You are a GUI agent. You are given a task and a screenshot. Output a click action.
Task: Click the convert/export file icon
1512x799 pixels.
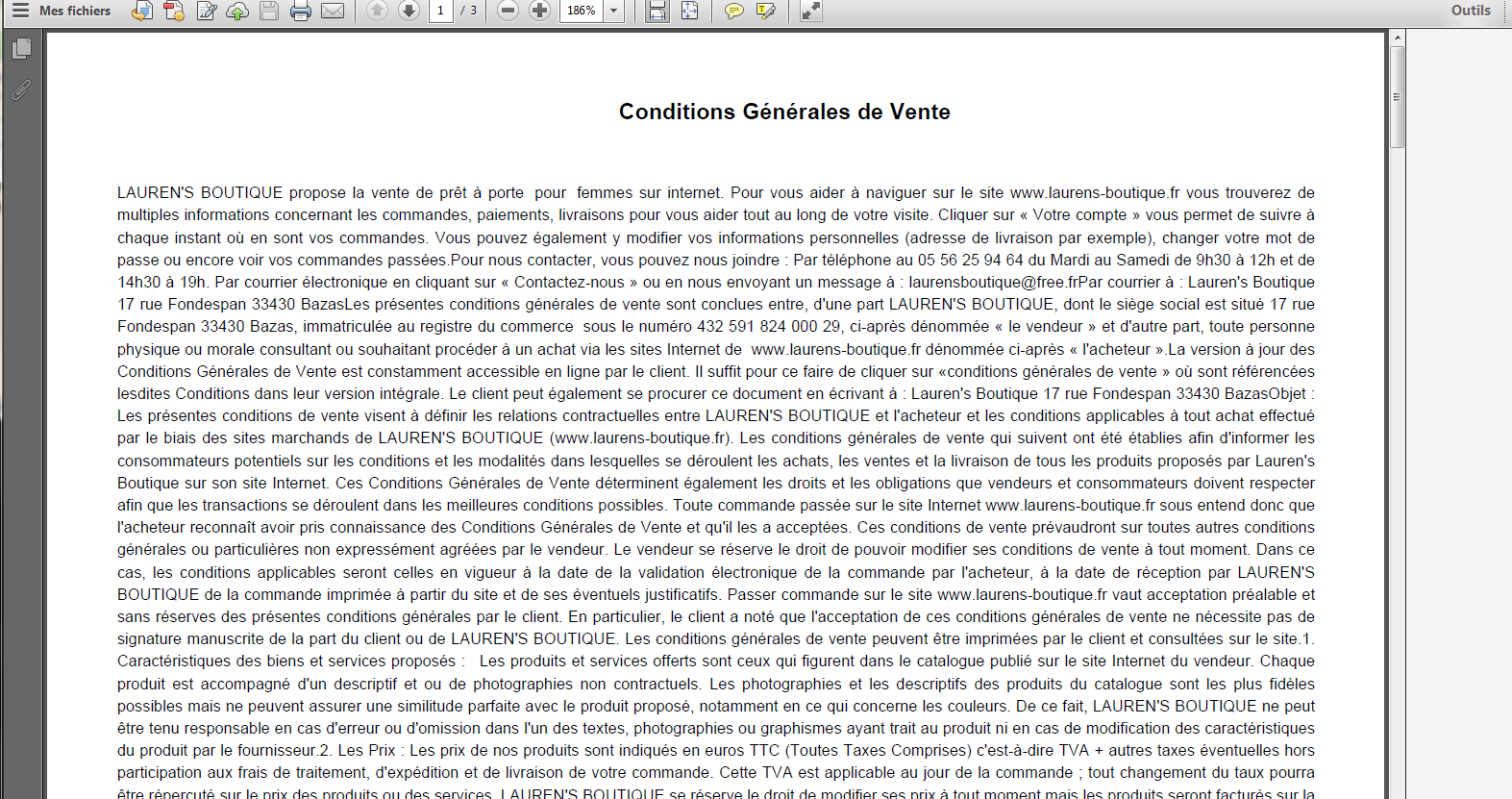tap(142, 11)
